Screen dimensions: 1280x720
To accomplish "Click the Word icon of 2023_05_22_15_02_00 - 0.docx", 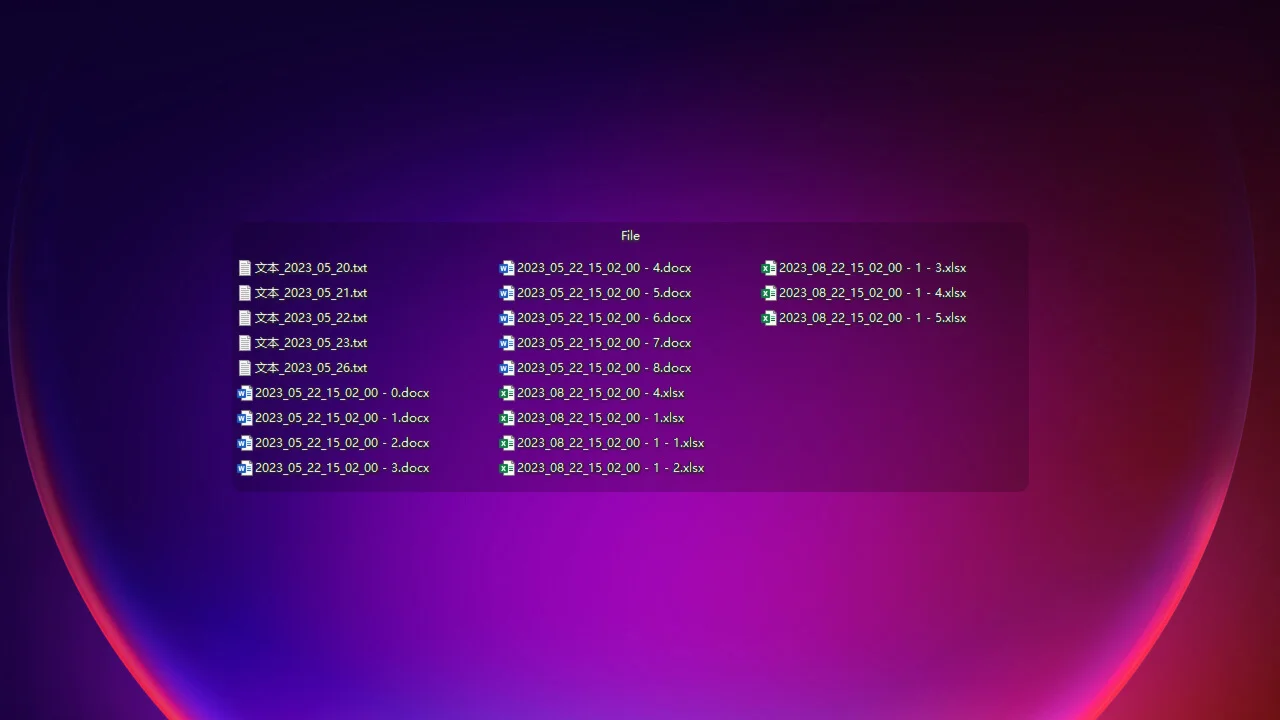I will (245, 393).
